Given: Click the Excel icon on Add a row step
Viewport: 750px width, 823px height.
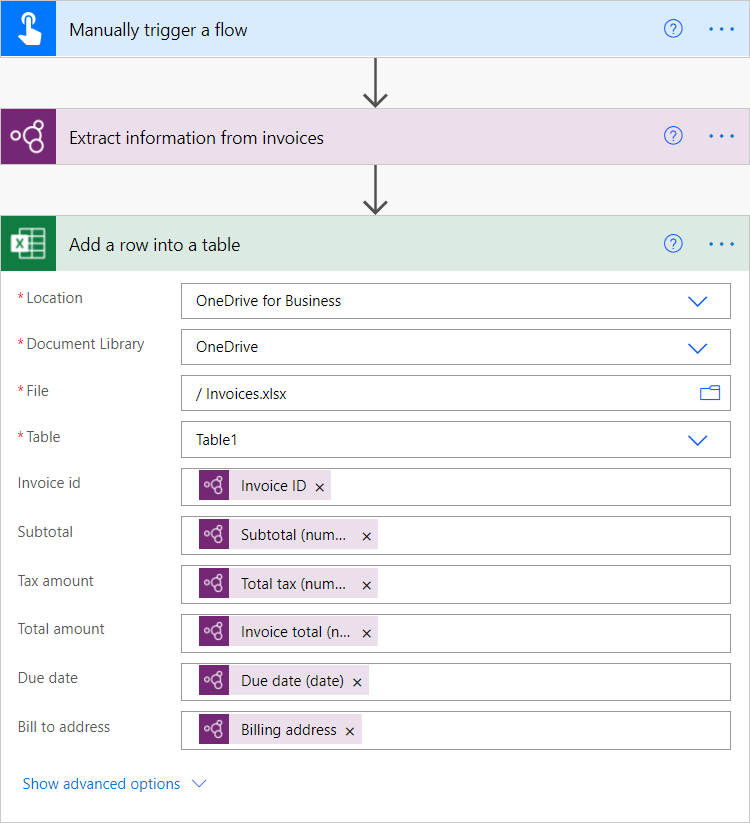Looking at the screenshot, I should (28, 244).
